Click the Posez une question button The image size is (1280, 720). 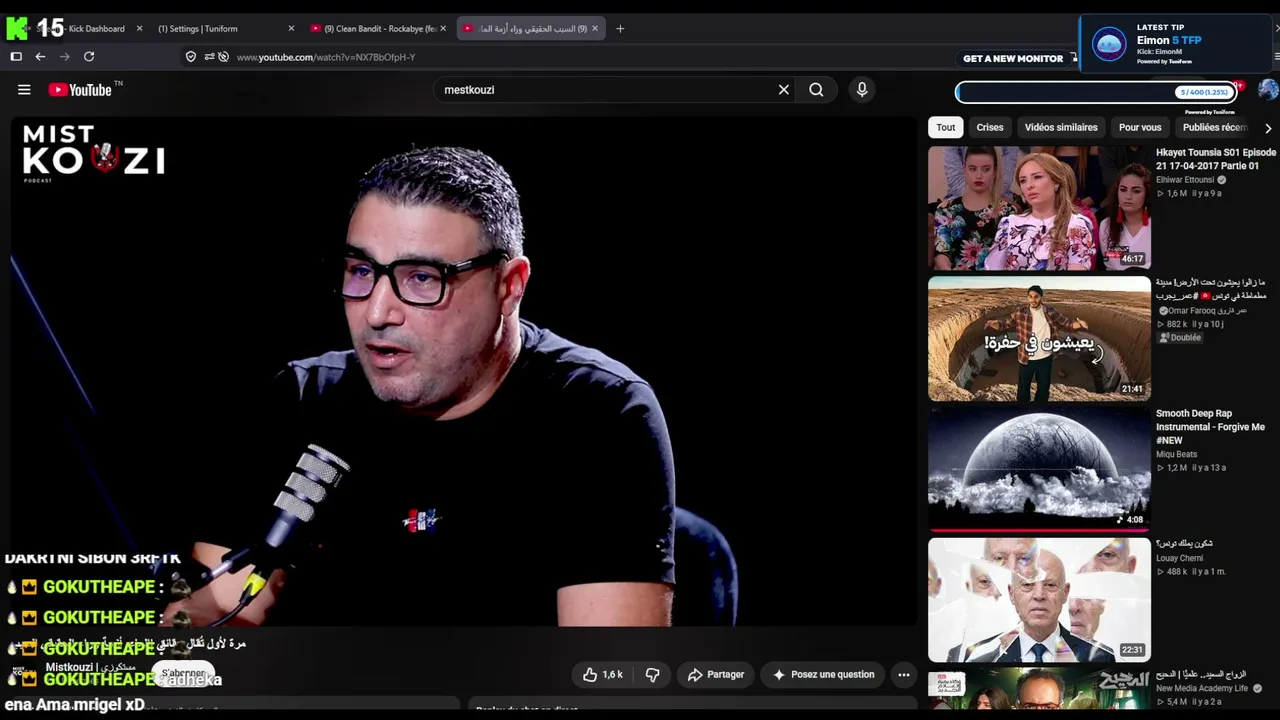tap(824, 675)
